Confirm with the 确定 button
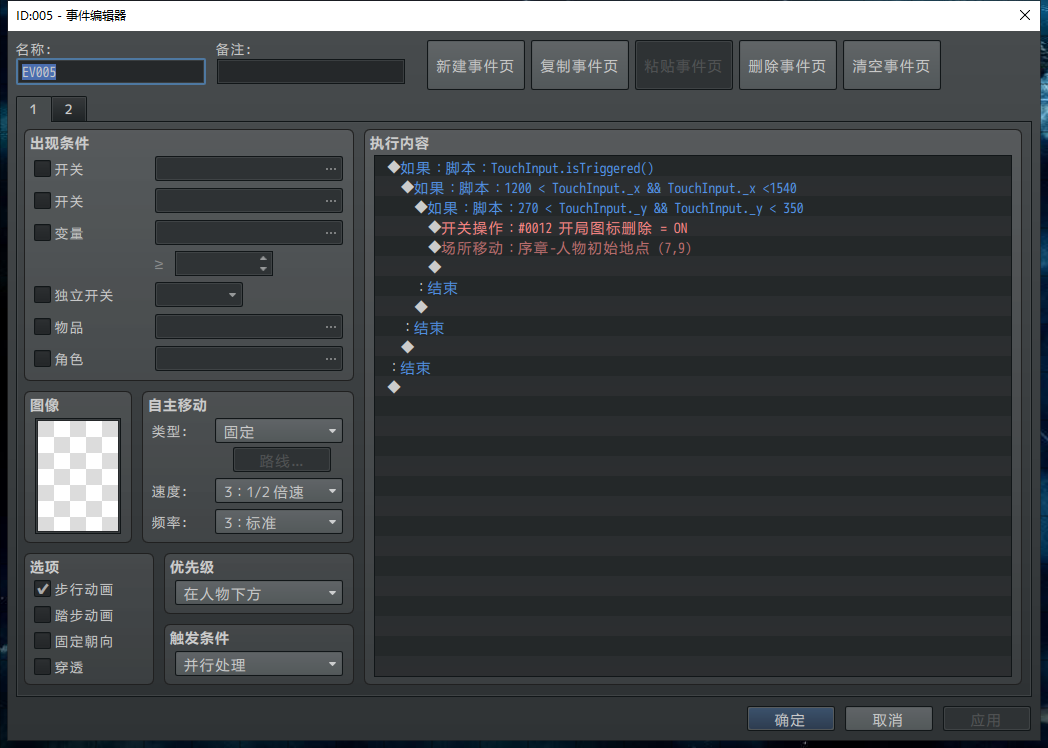The height and width of the screenshot is (748, 1048). (x=791, y=719)
